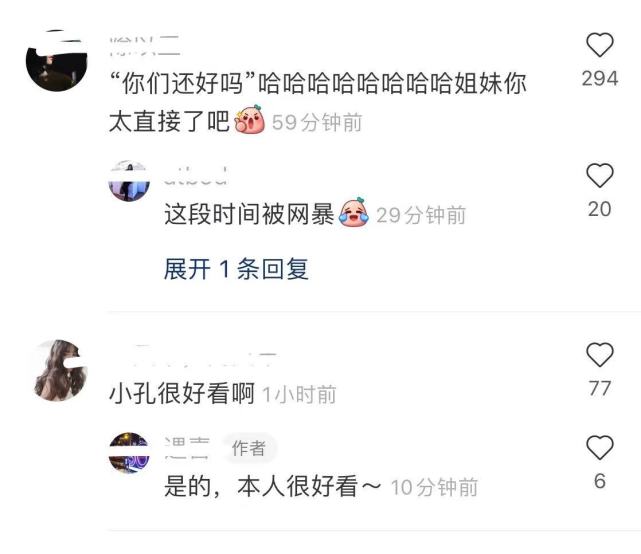Open the author username beside 作者 badge

point(187,448)
